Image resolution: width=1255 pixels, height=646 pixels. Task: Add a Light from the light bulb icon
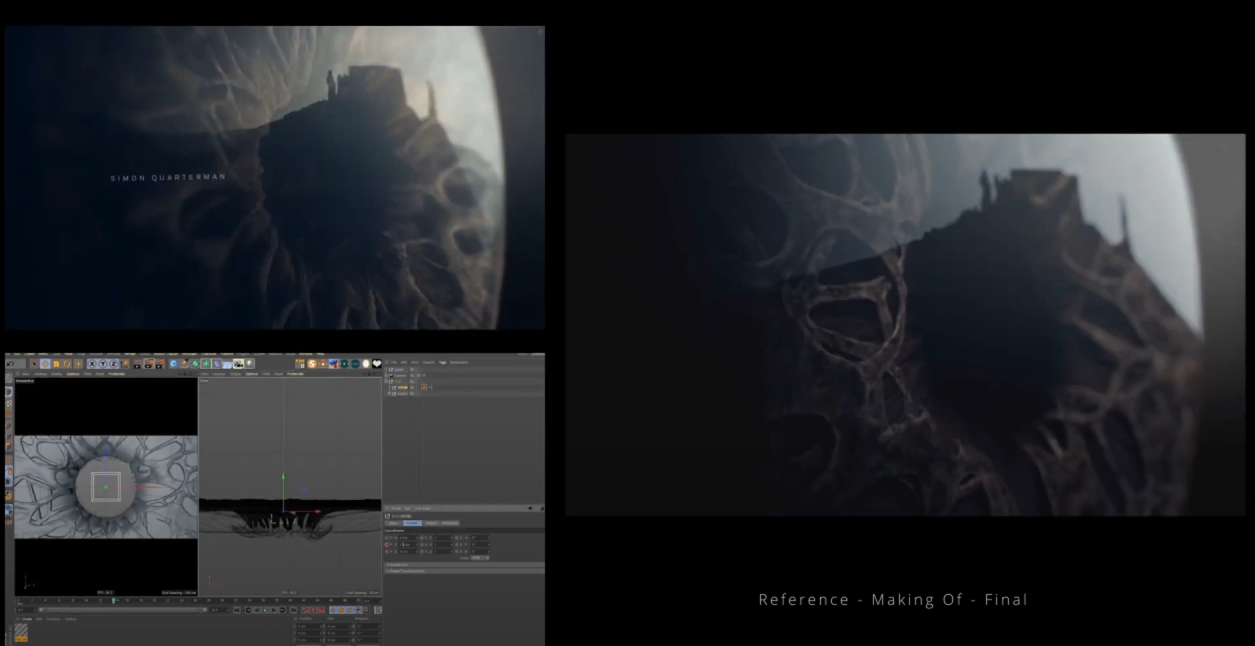(x=249, y=364)
